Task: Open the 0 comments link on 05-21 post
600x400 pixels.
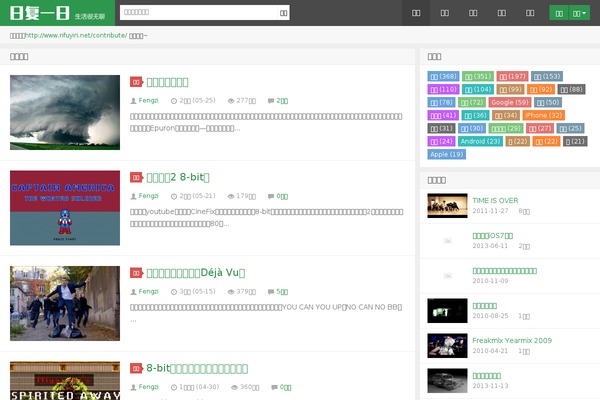Action: click(282, 196)
